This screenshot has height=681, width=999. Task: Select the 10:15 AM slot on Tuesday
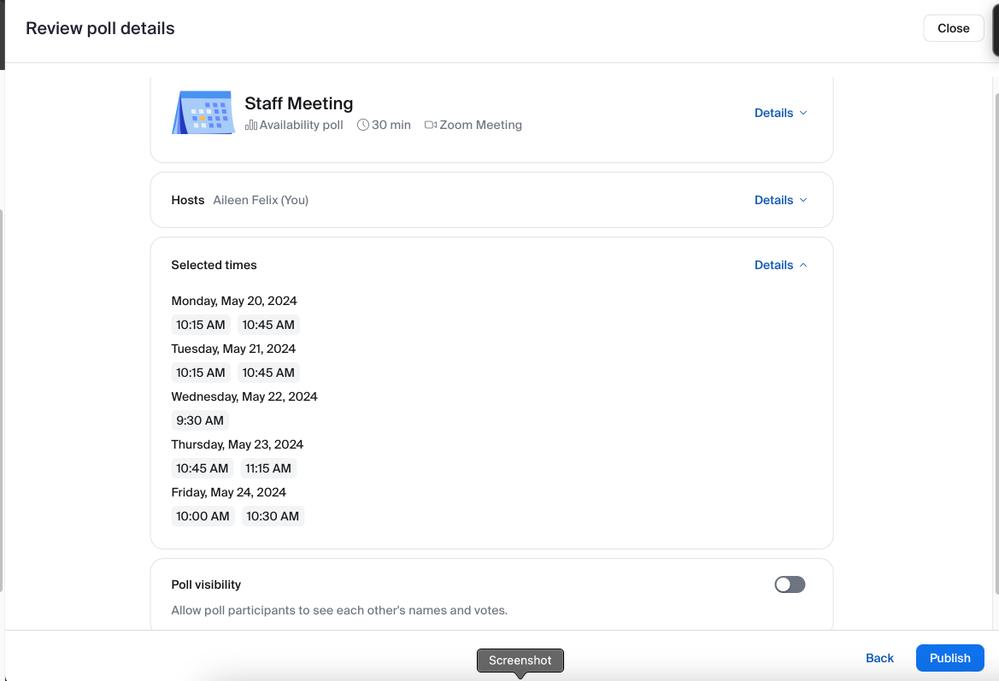click(x=200, y=372)
